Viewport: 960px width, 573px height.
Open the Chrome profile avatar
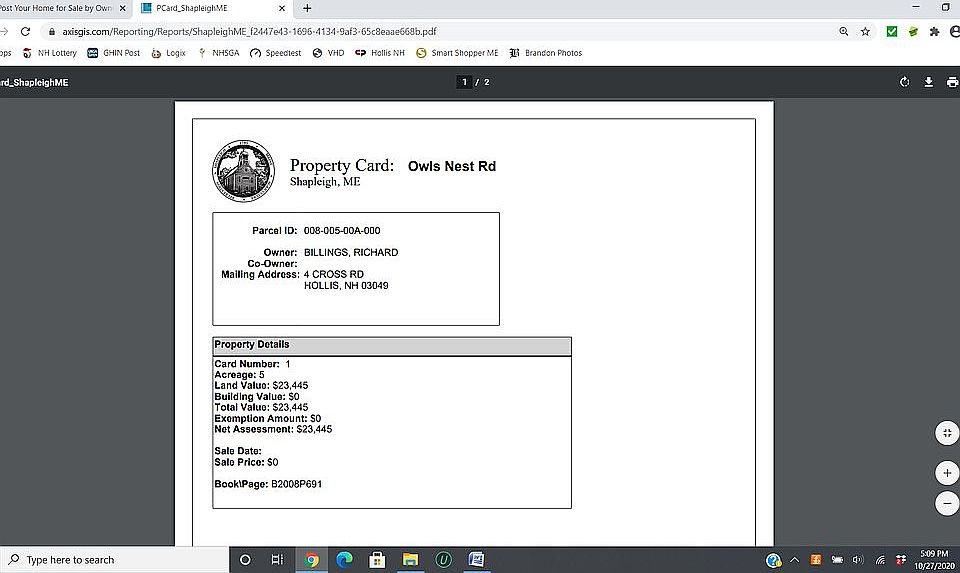[x=954, y=31]
